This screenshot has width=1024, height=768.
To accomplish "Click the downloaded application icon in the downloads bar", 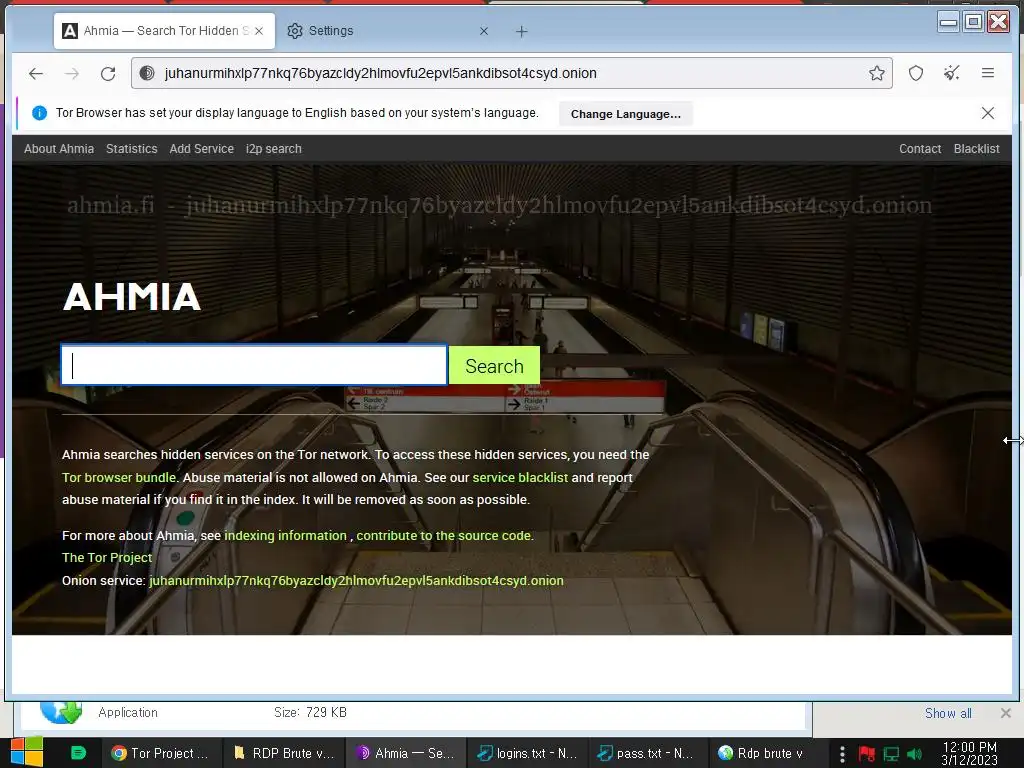I will pyautogui.click(x=61, y=712).
